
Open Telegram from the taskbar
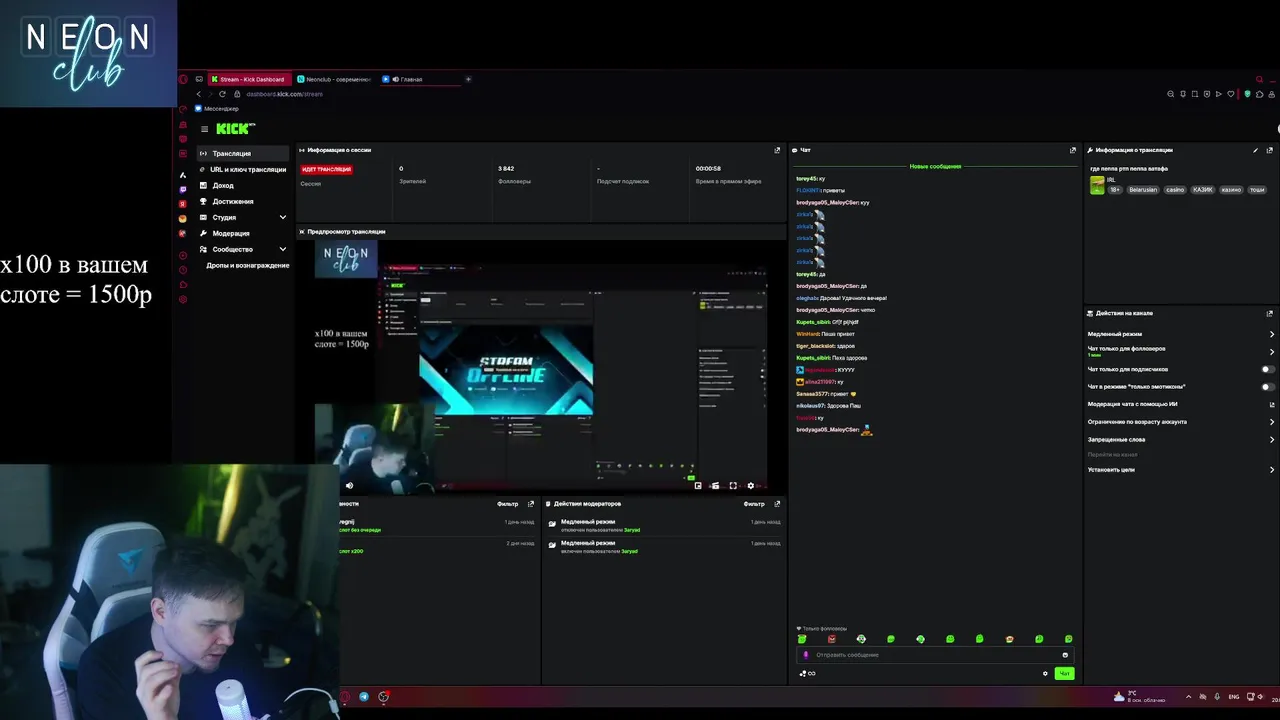pos(364,697)
